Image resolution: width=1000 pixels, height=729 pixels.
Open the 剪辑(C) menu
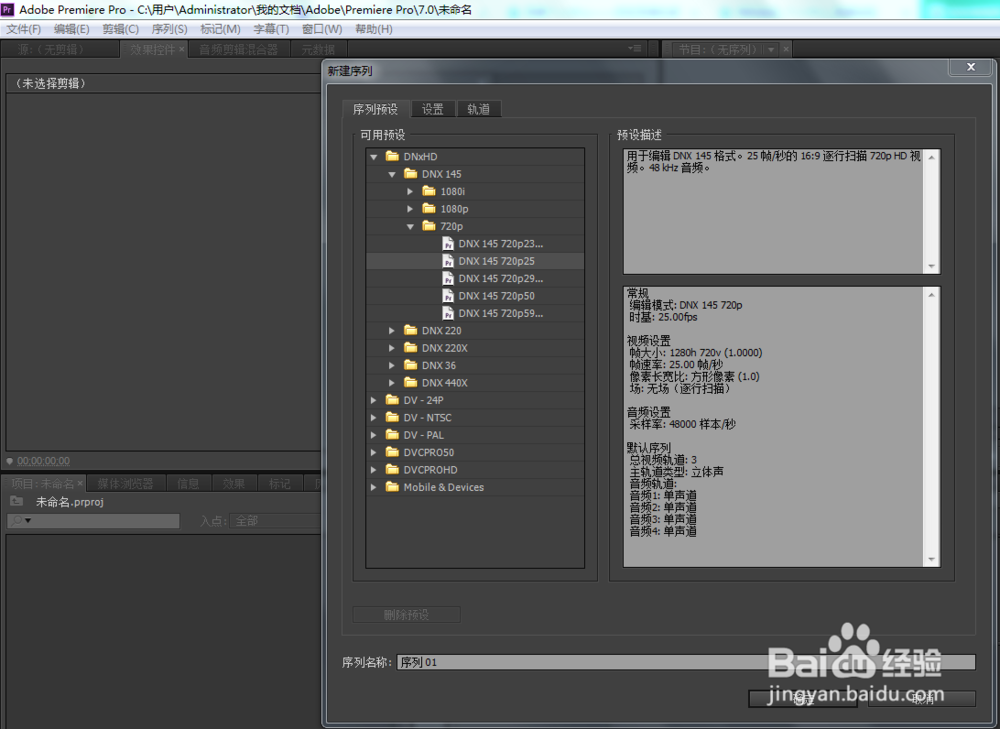[121, 29]
